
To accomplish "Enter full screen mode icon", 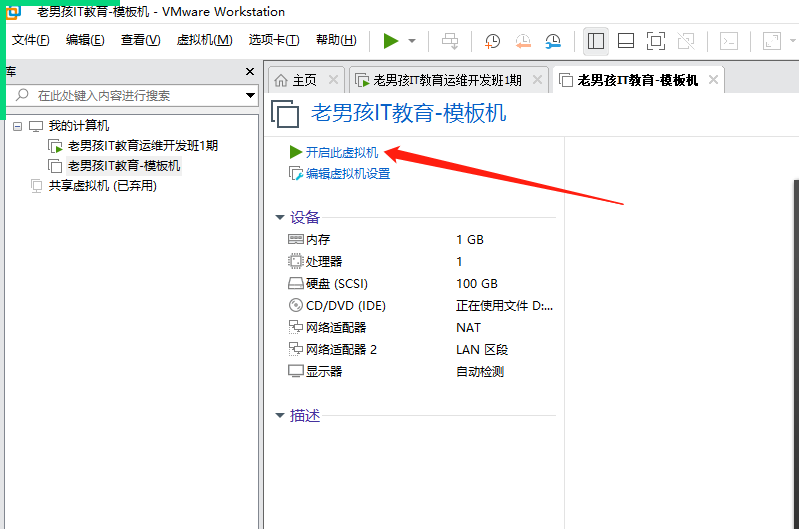I will 656,41.
